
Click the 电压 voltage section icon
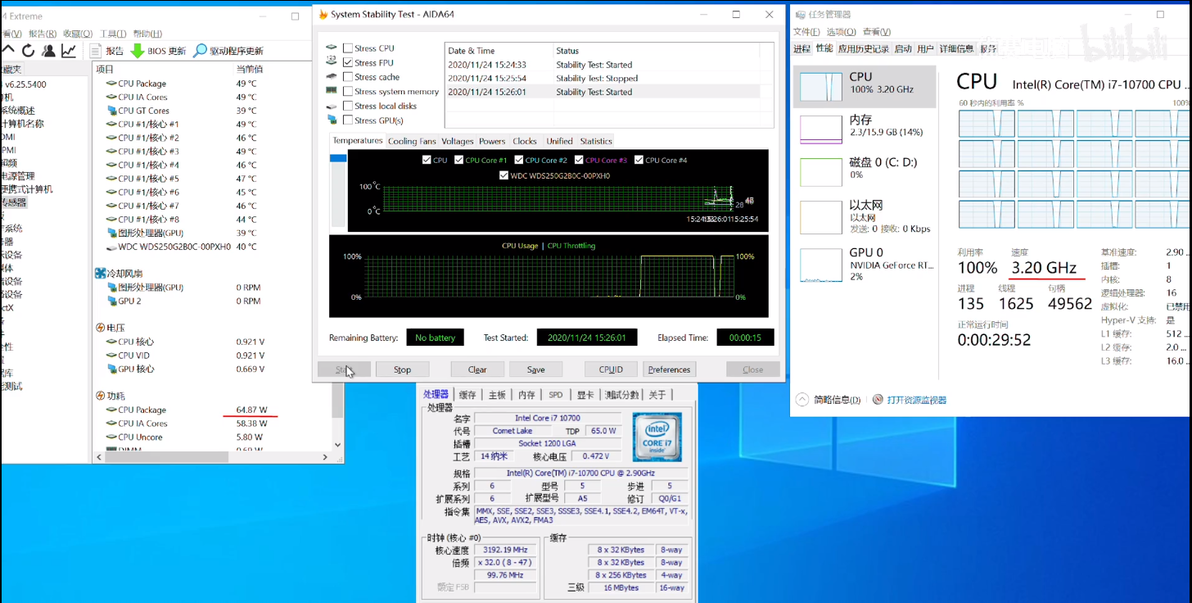click(100, 328)
